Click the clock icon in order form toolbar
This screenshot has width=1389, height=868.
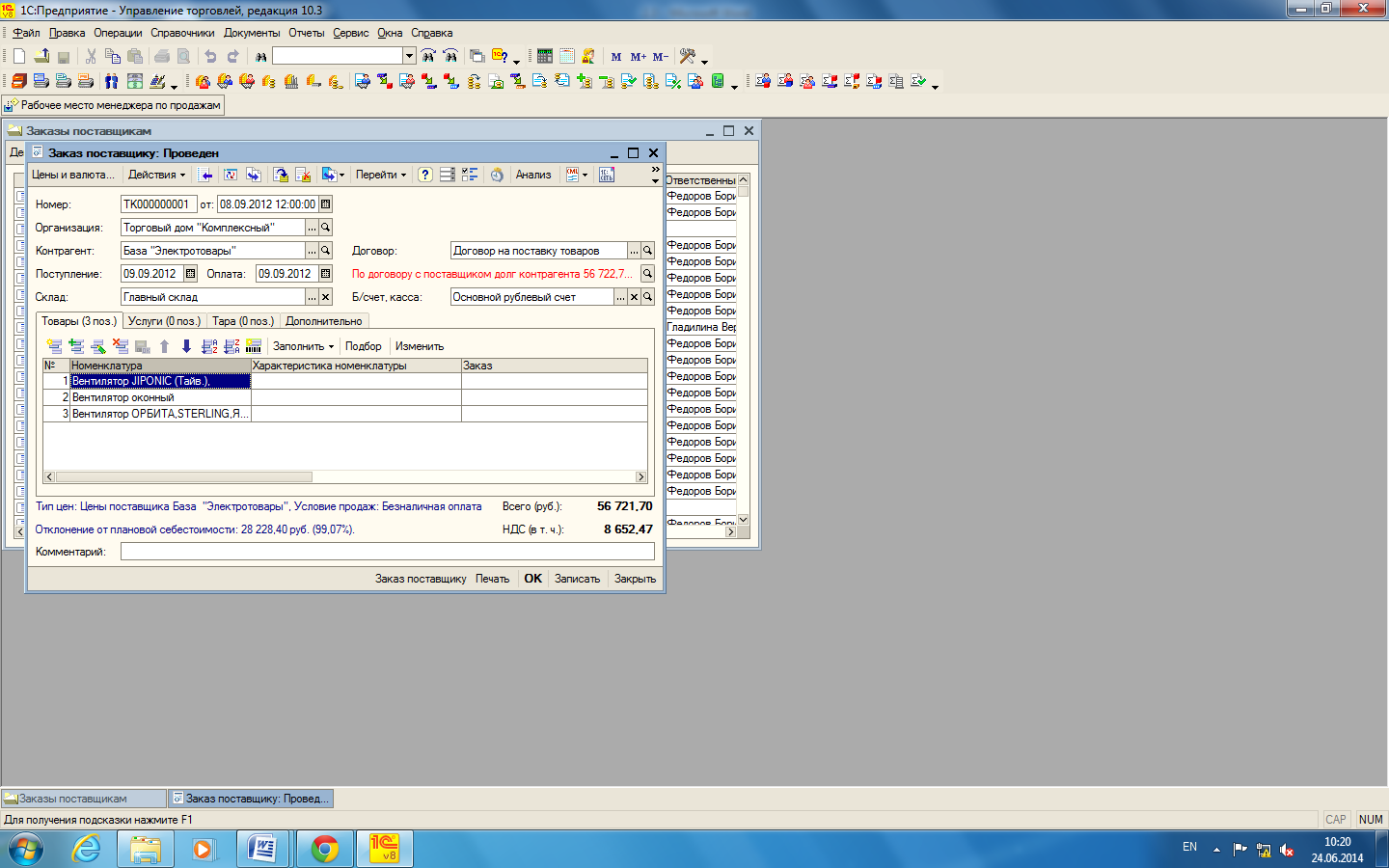coord(497,175)
